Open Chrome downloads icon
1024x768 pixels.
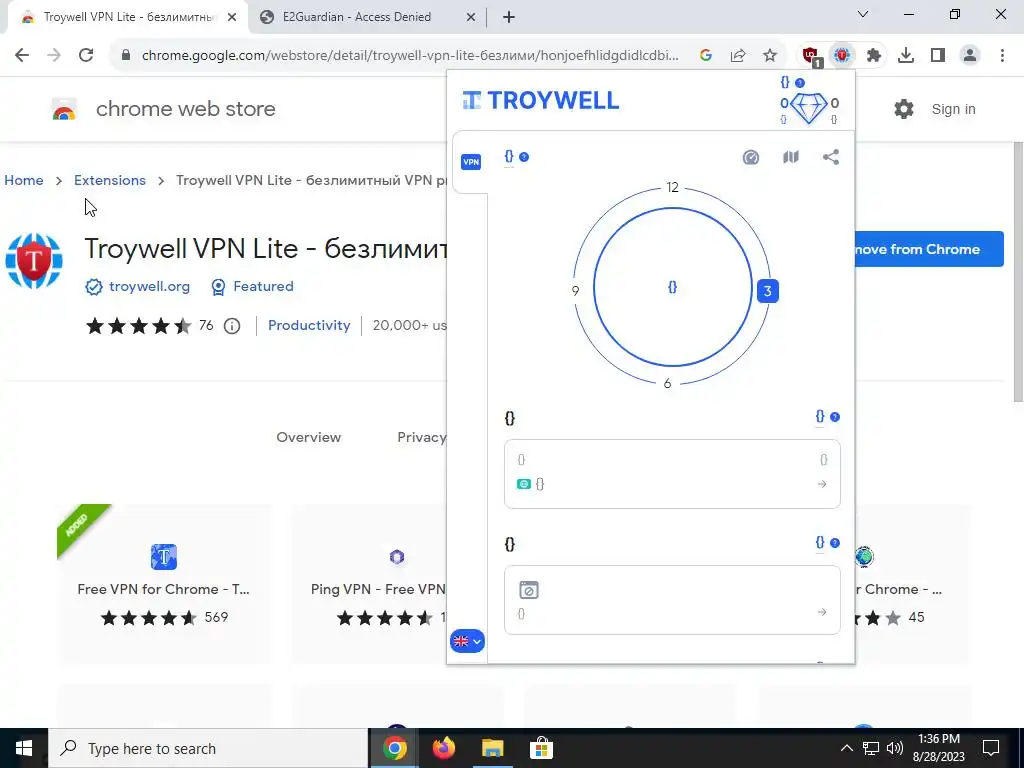[x=906, y=56]
